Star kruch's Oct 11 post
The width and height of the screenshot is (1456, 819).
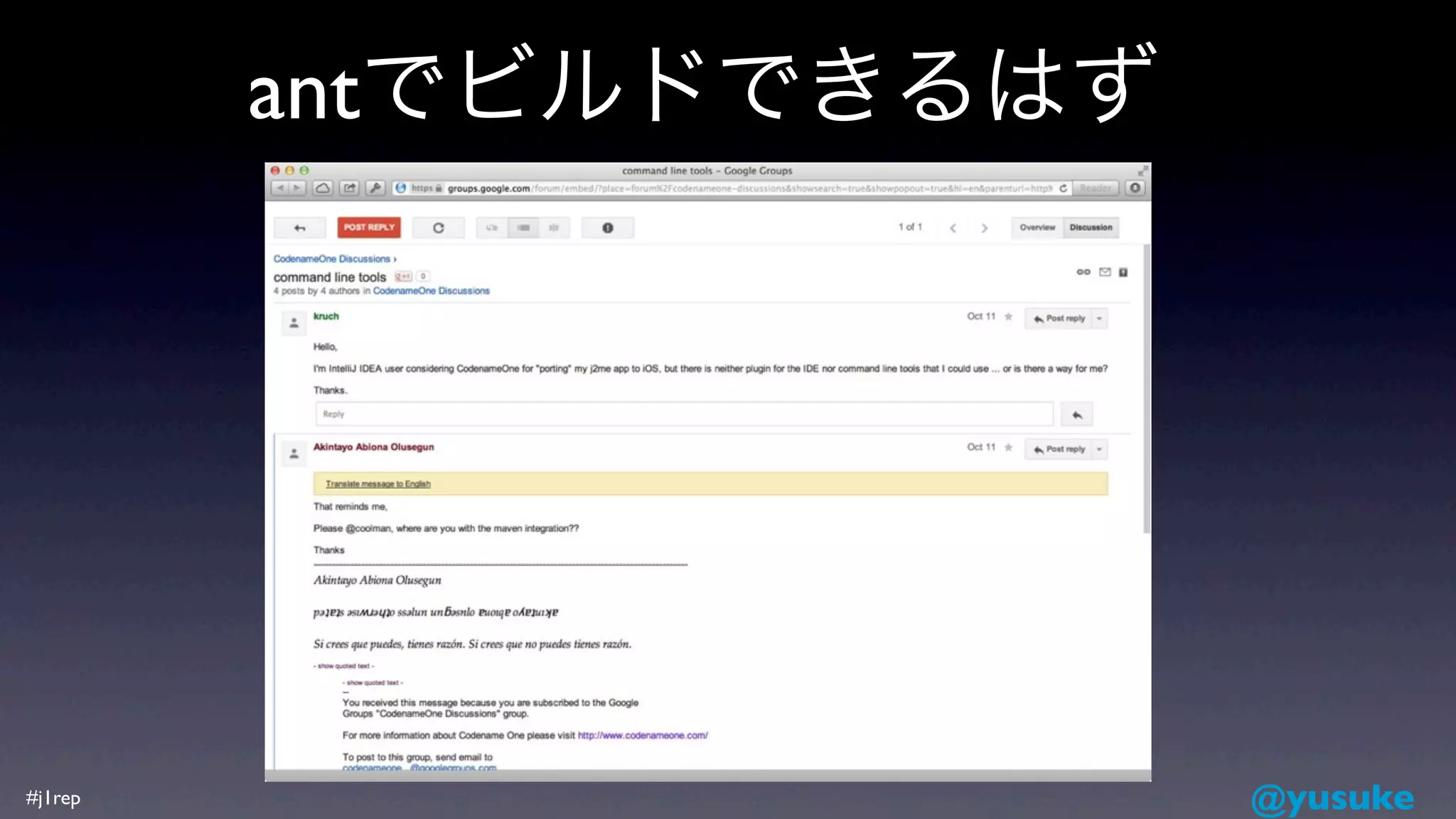[x=1008, y=316]
